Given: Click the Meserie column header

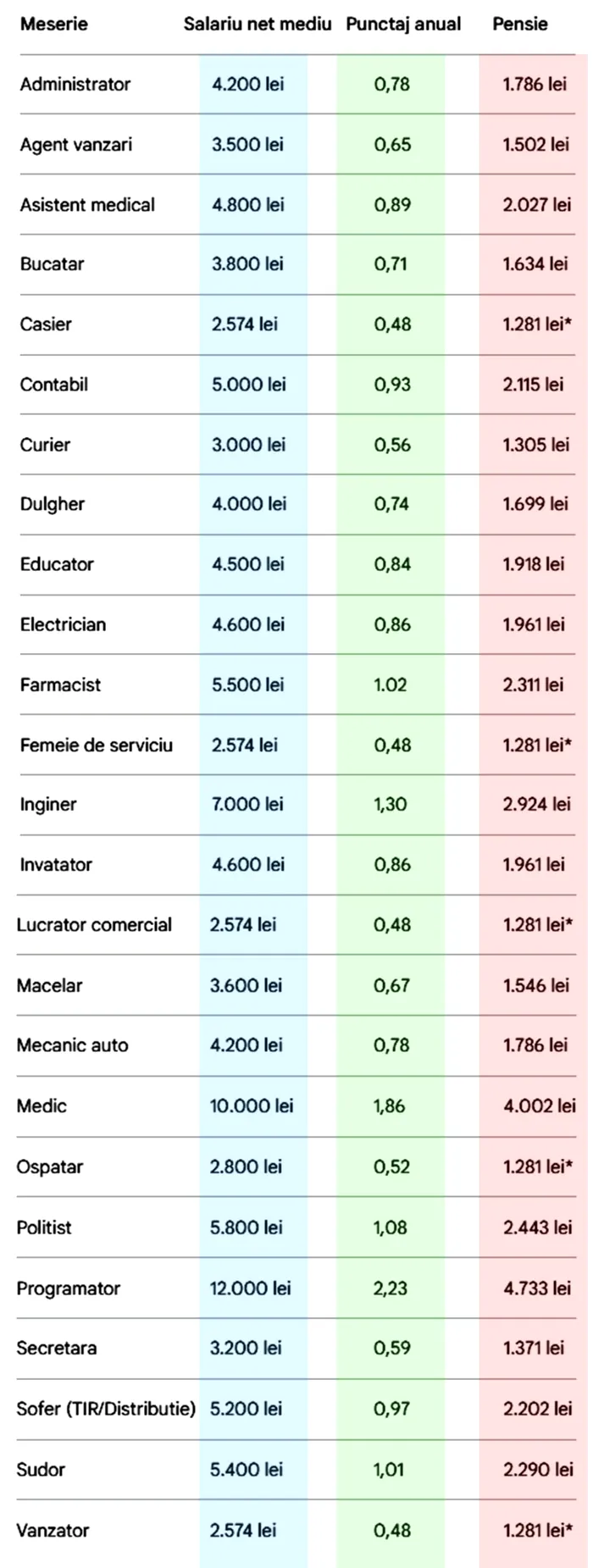Looking at the screenshot, I should pyautogui.click(x=53, y=24).
